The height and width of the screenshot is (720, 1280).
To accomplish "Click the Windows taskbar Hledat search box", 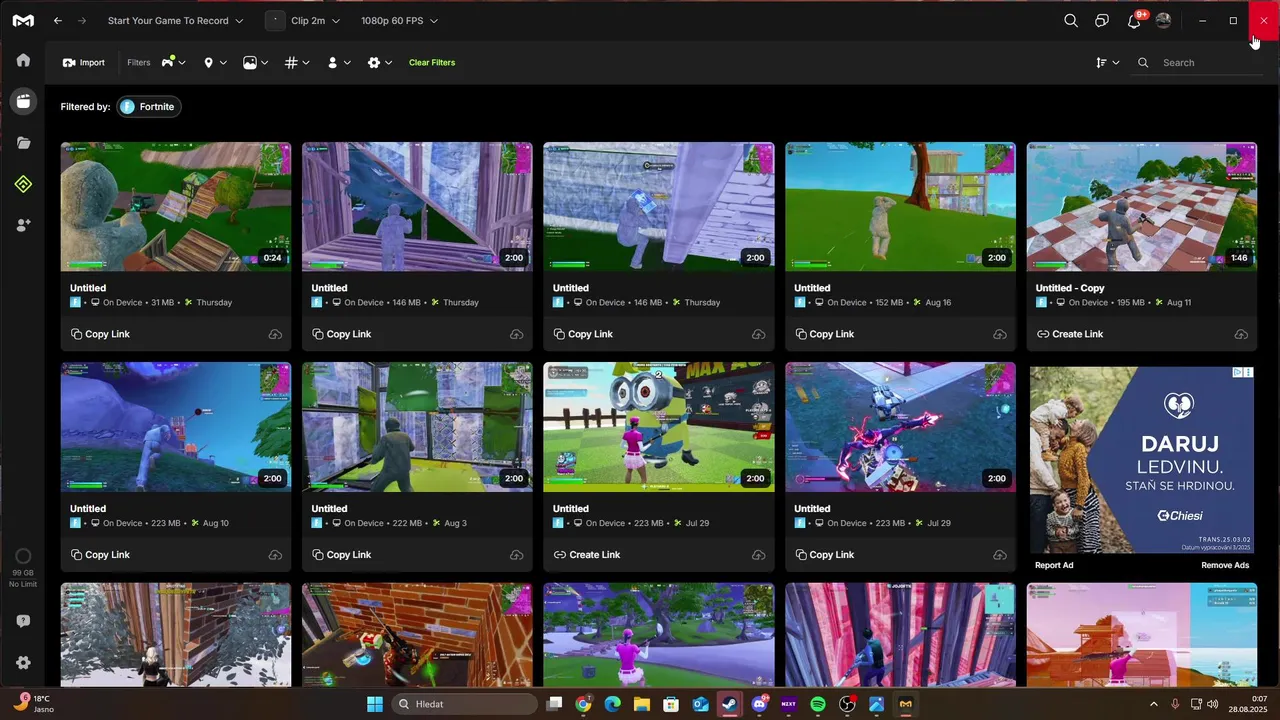I will (x=463, y=704).
